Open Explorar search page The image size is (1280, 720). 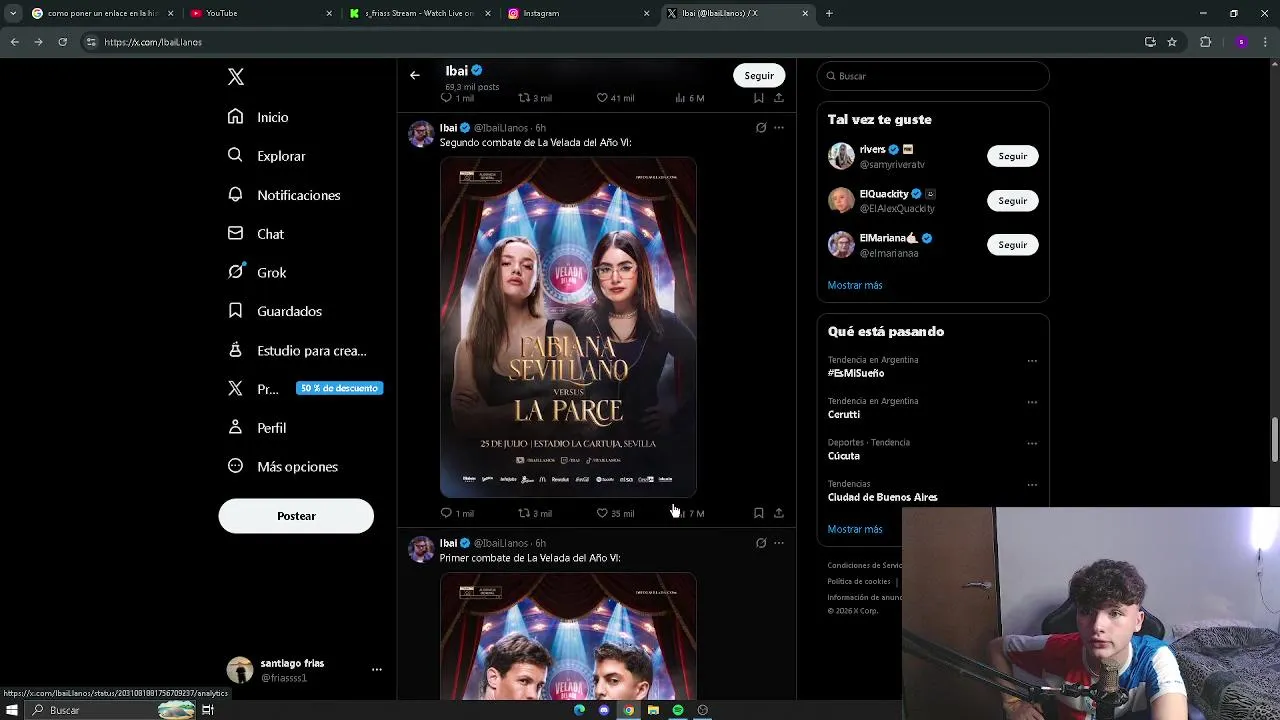[266, 156]
